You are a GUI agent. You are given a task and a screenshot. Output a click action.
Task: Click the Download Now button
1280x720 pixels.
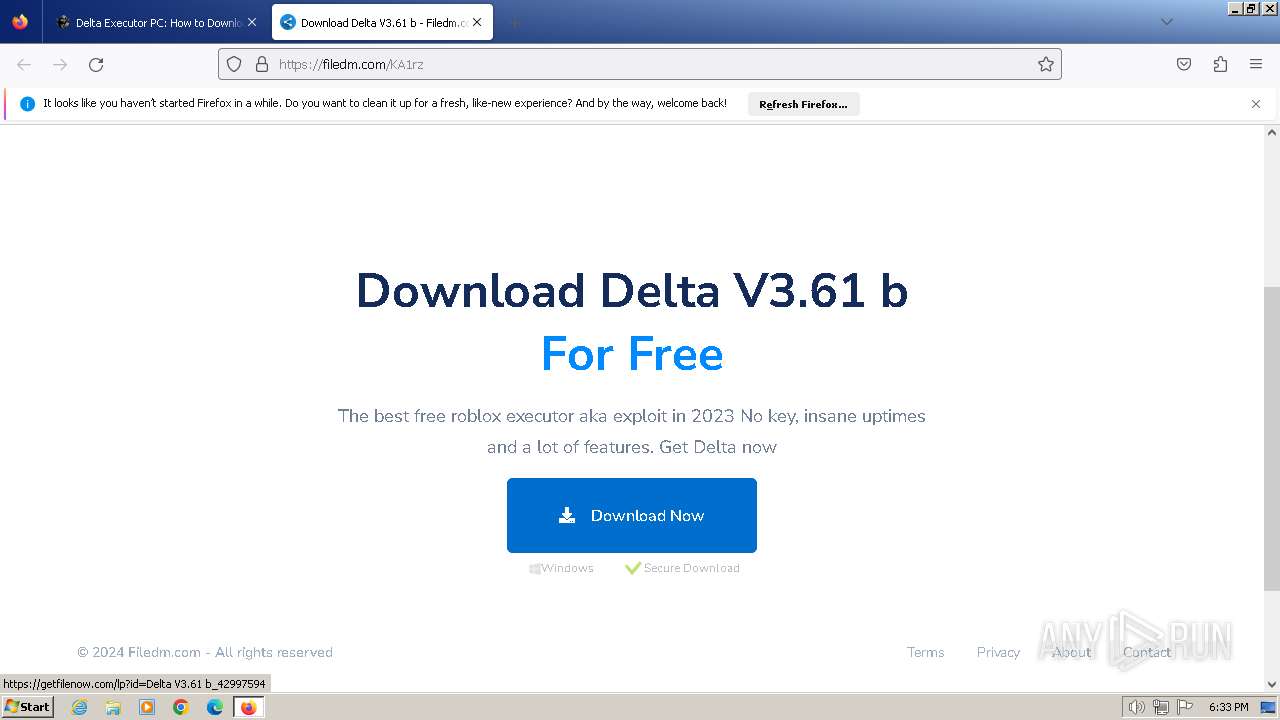coord(632,515)
